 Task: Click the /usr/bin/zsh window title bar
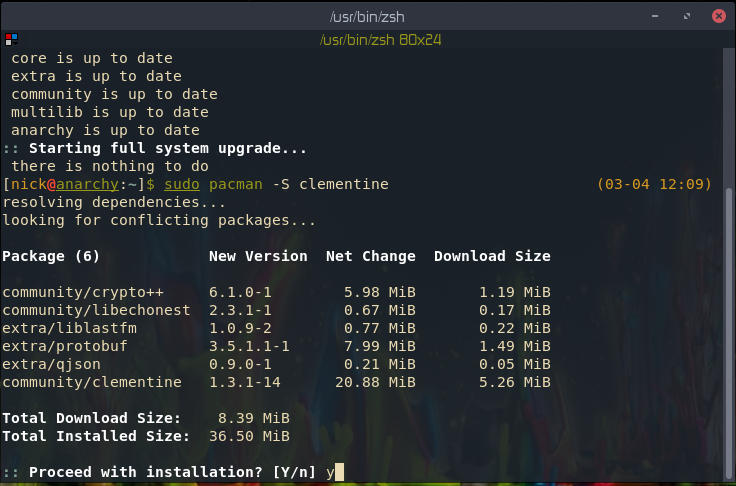pyautogui.click(x=367, y=15)
